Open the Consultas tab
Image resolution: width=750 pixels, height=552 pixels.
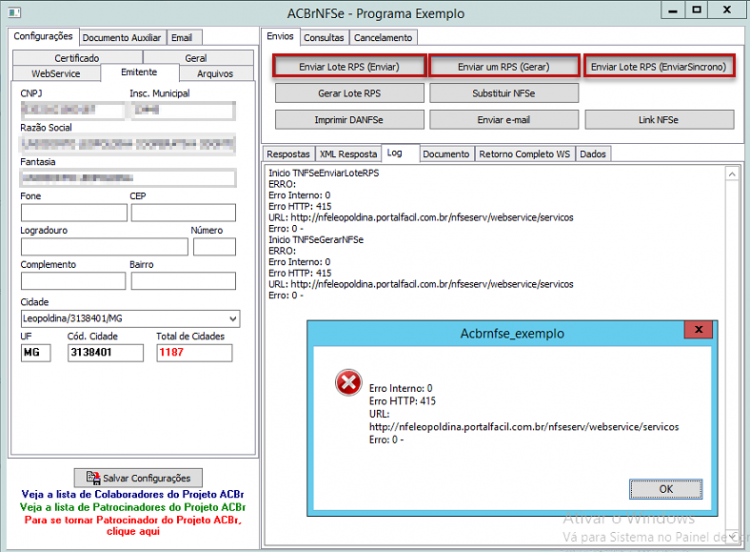click(x=324, y=38)
